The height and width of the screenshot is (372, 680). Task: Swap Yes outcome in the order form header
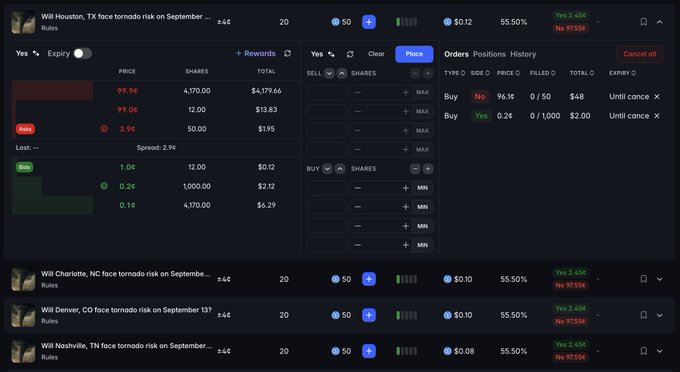click(331, 54)
